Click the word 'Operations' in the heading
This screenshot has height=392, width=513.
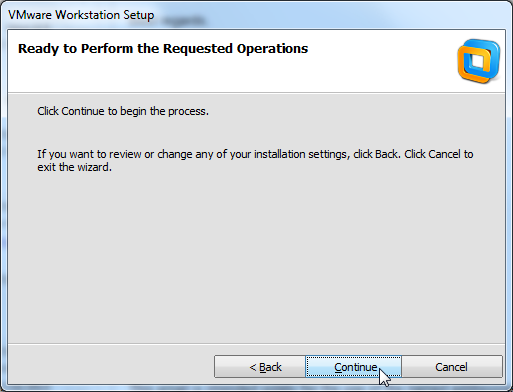(272, 49)
